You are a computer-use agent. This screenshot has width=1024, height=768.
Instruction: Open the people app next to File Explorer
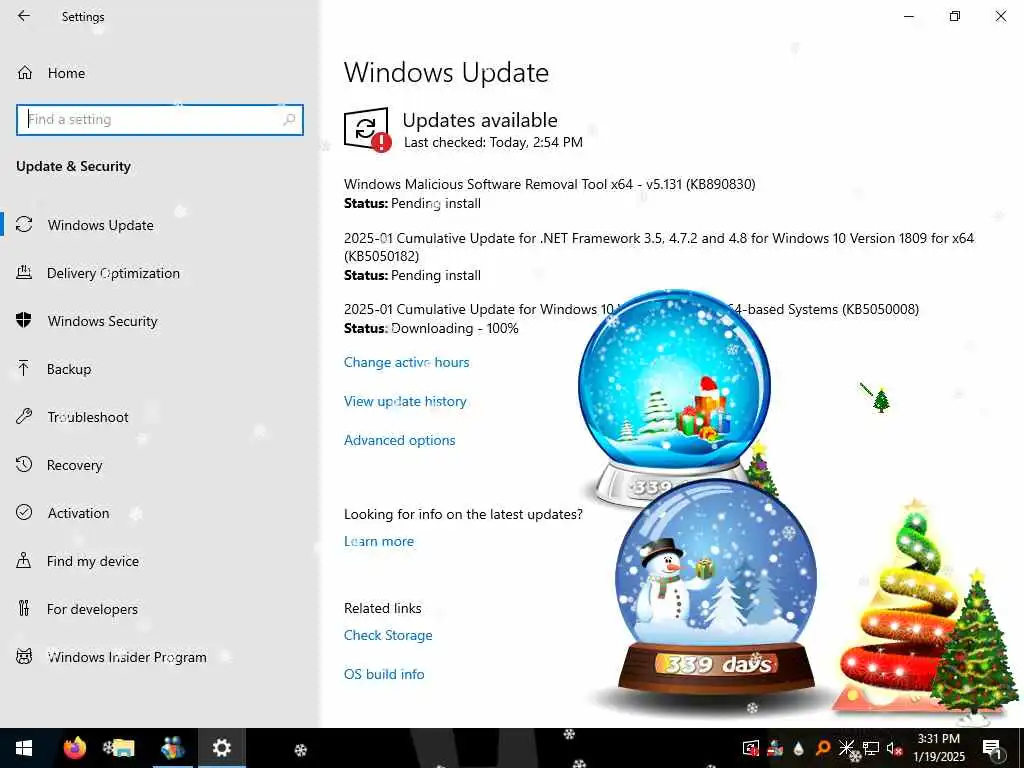[172, 748]
